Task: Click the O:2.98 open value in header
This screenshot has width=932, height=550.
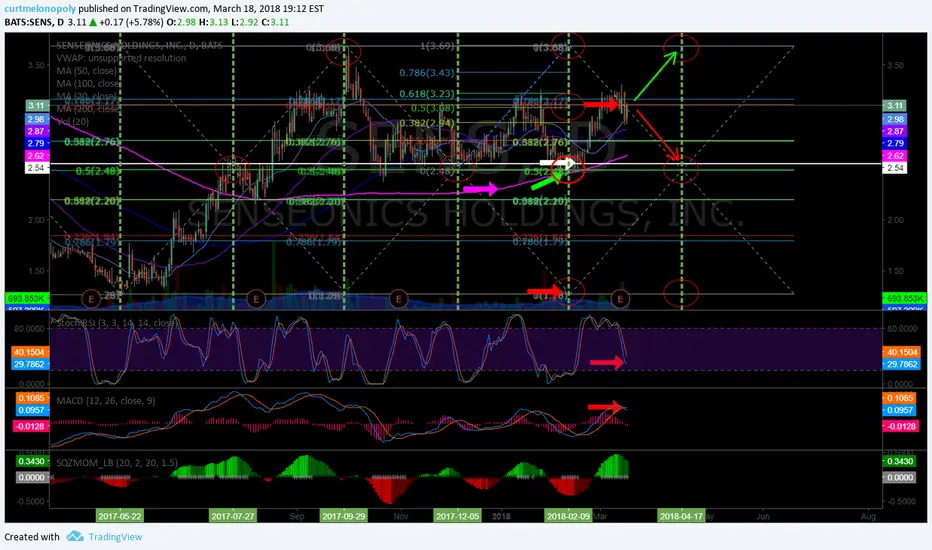Action: click(x=181, y=22)
